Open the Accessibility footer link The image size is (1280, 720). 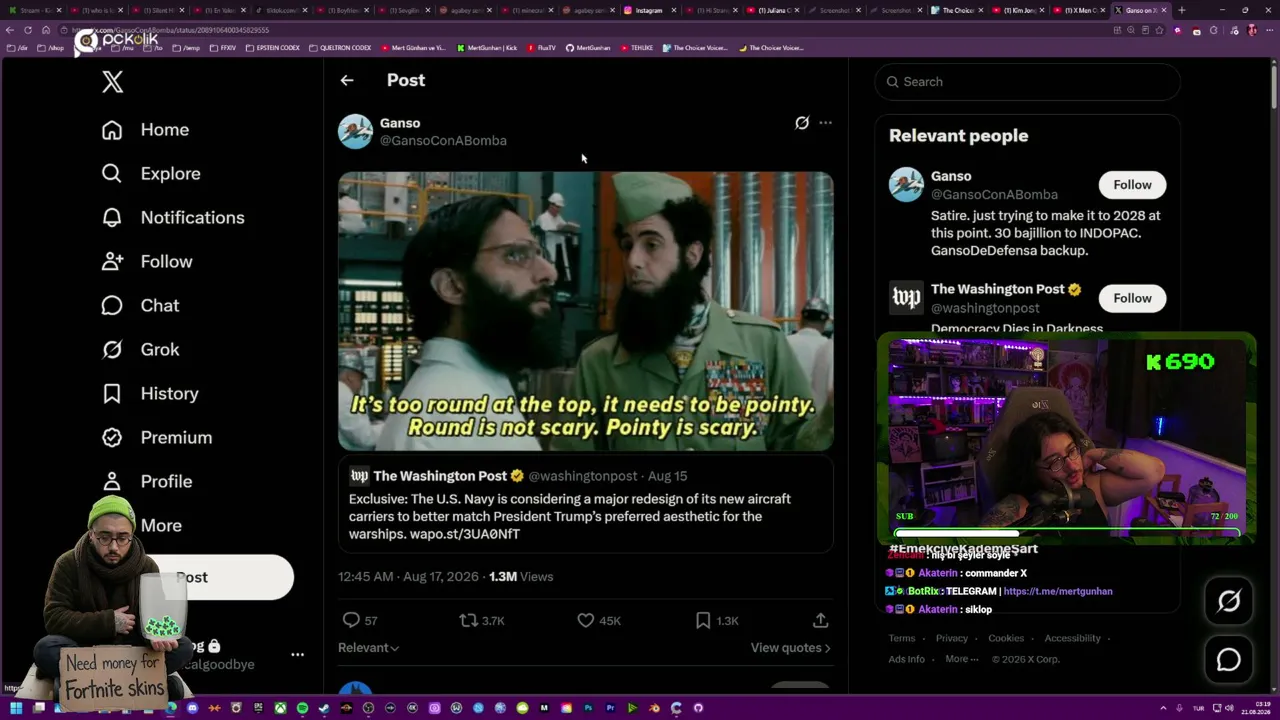[1073, 638]
